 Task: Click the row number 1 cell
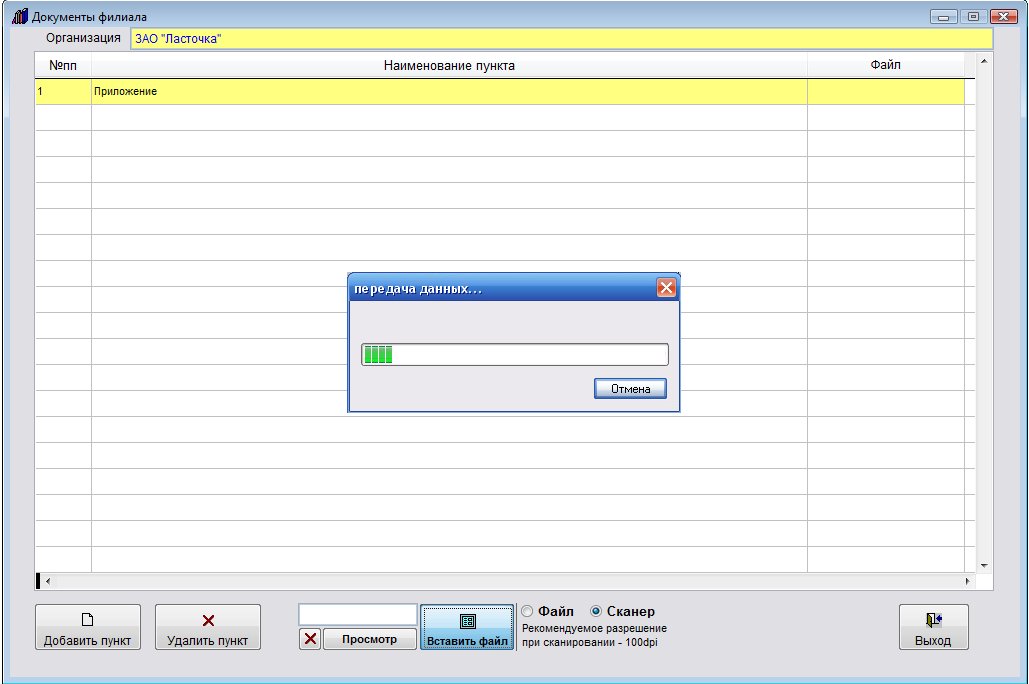click(63, 91)
